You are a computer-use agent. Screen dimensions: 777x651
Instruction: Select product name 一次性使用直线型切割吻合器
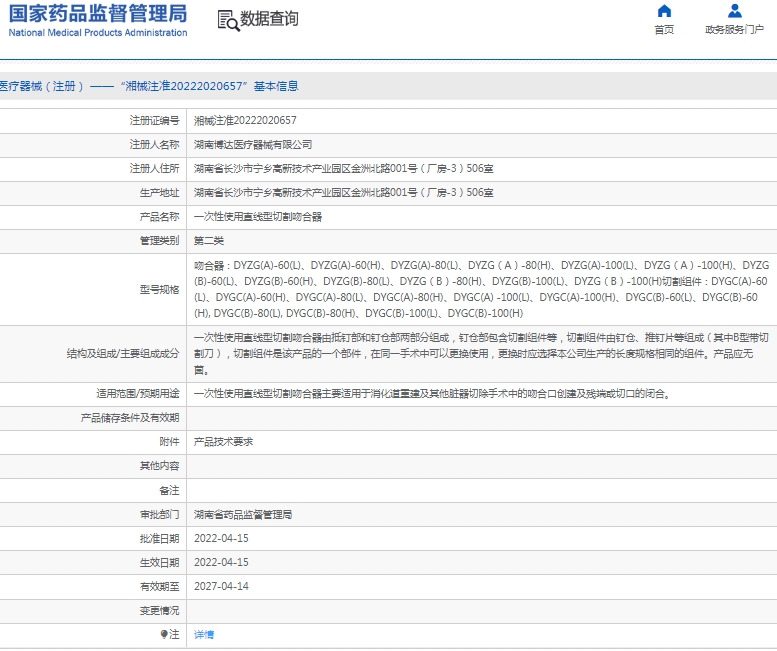(x=258, y=217)
